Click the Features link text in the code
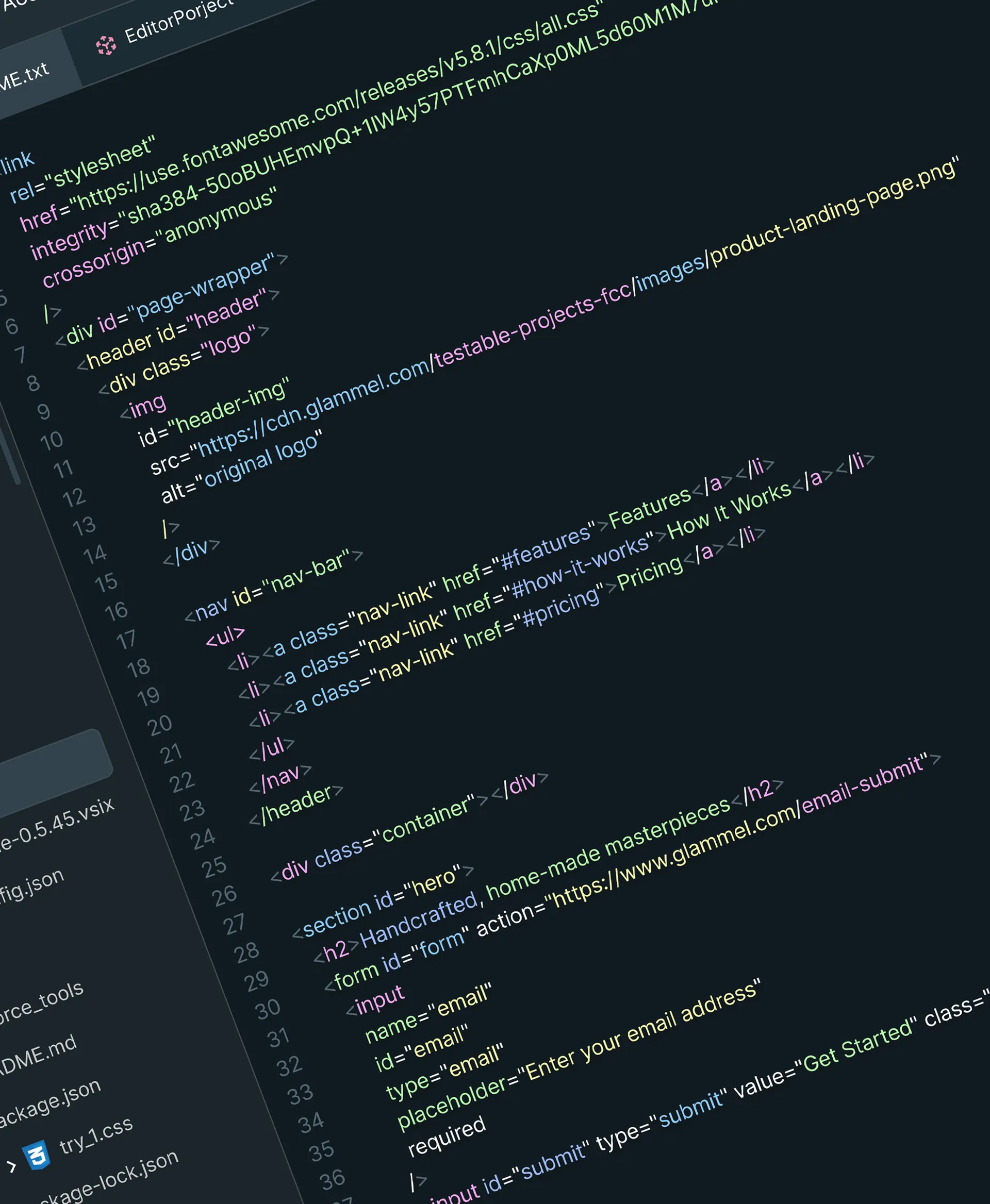This screenshot has height=1204, width=990. [x=650, y=507]
